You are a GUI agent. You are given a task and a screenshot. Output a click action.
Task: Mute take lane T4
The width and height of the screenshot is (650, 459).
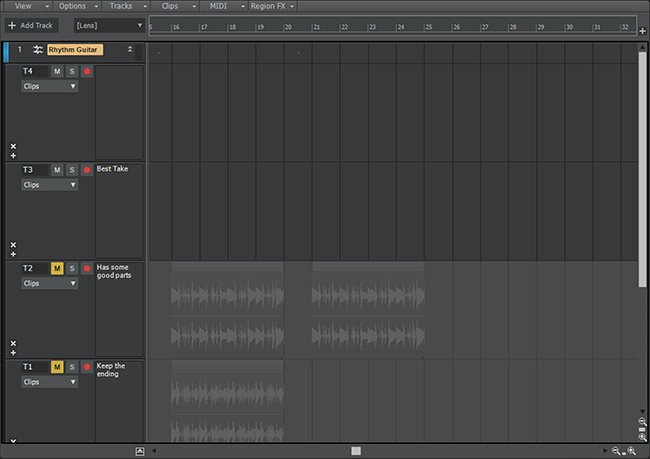(x=57, y=71)
